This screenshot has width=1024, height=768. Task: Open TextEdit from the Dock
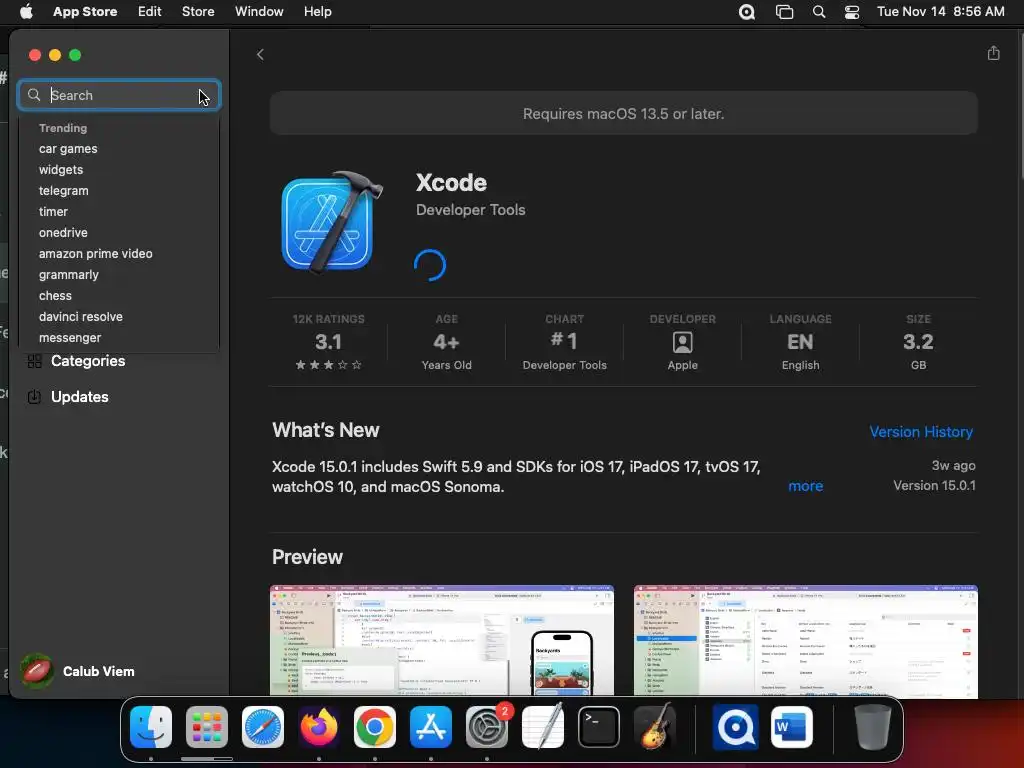tap(543, 727)
